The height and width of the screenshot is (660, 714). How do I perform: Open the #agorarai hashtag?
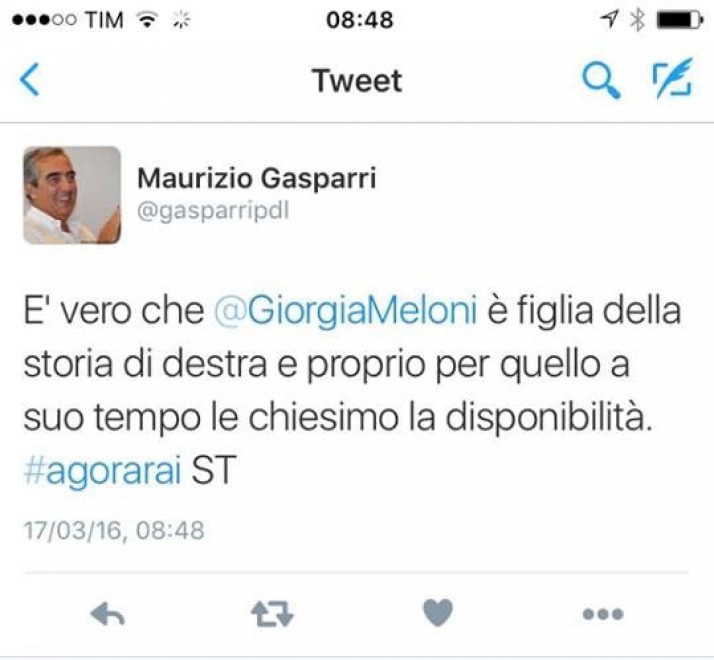[x=102, y=470]
